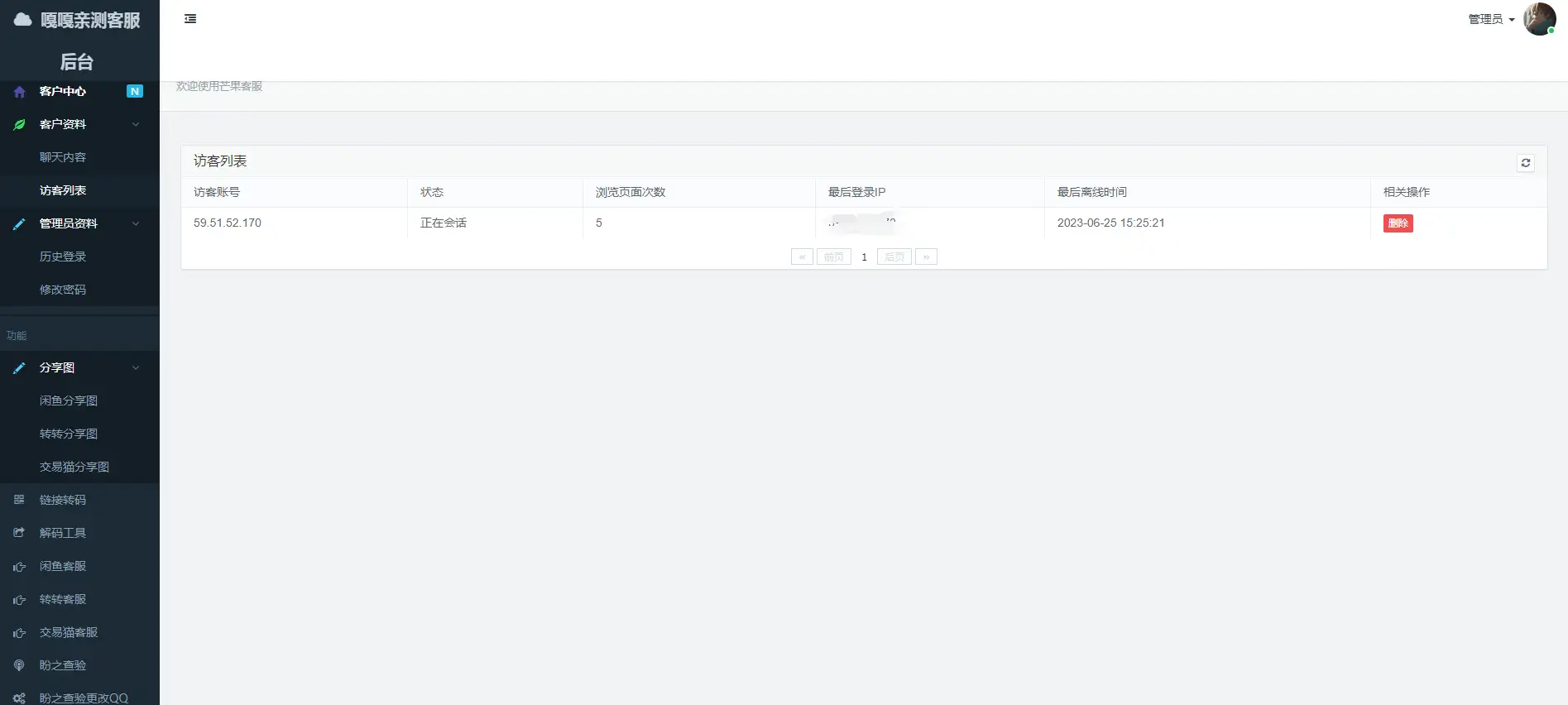Click the 相关操作 column header
Image resolution: width=1568 pixels, height=705 pixels.
coord(1407,192)
